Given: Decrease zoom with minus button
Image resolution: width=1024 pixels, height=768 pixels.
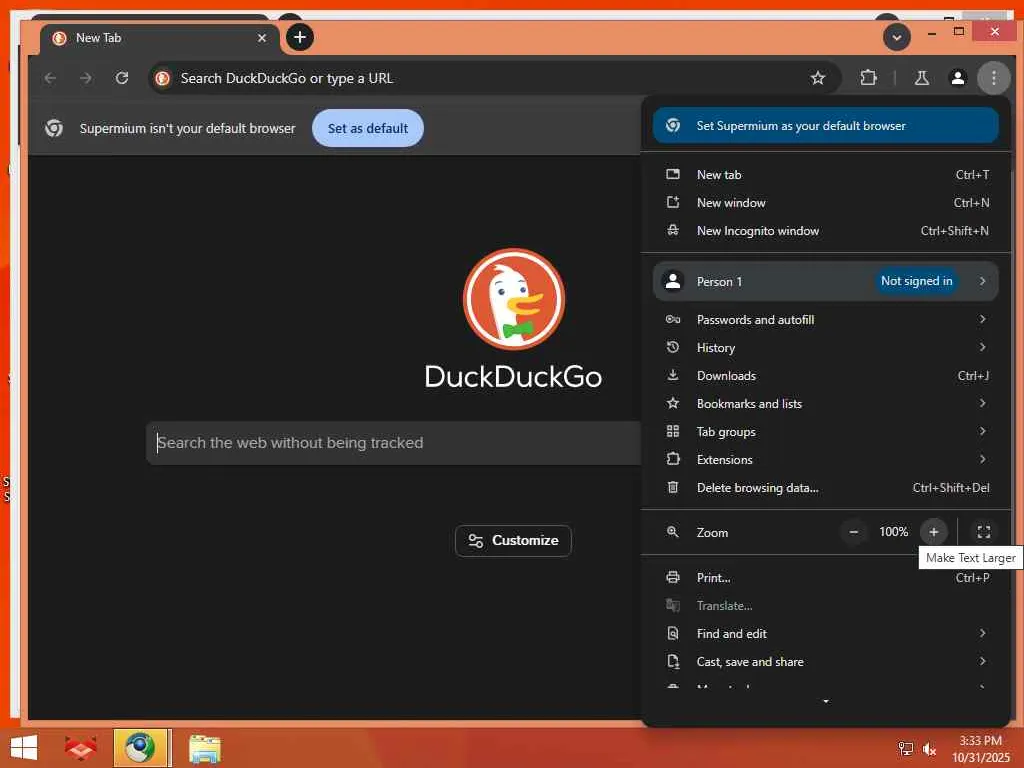Looking at the screenshot, I should coord(854,532).
